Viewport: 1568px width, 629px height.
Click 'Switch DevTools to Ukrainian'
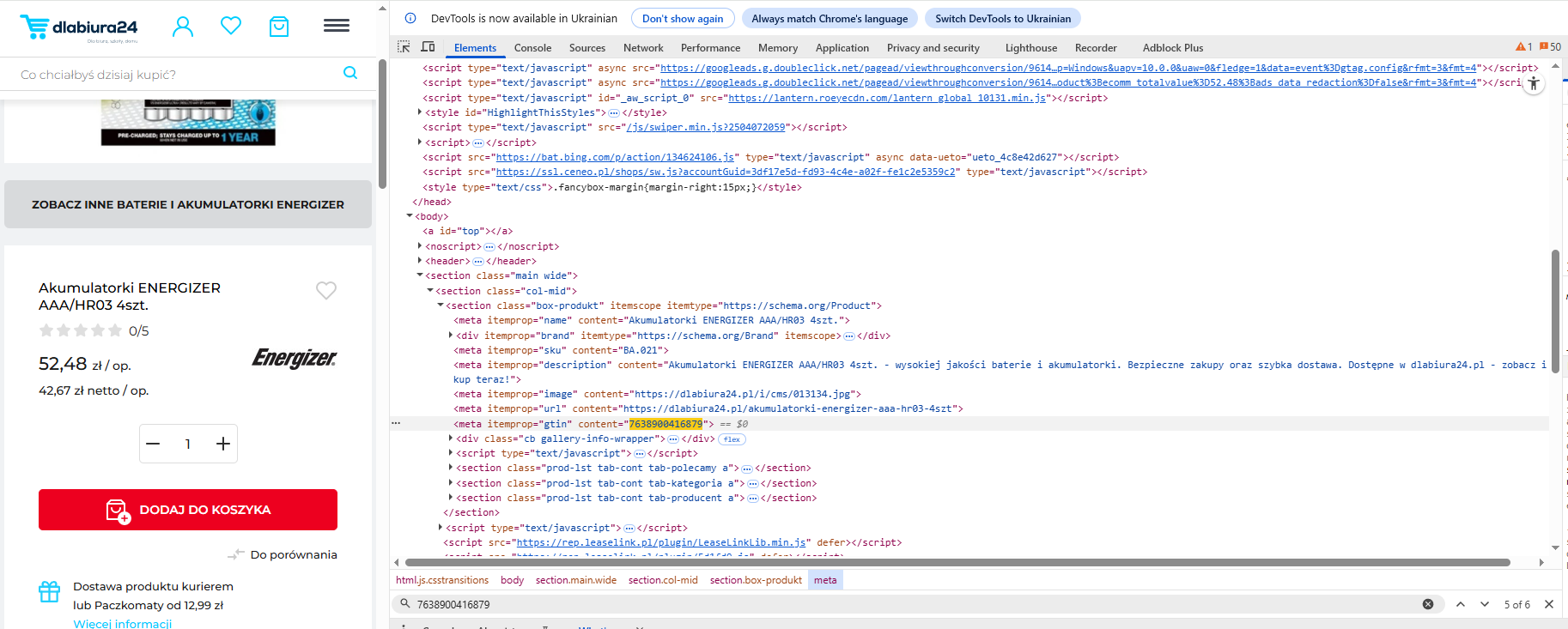(1003, 18)
